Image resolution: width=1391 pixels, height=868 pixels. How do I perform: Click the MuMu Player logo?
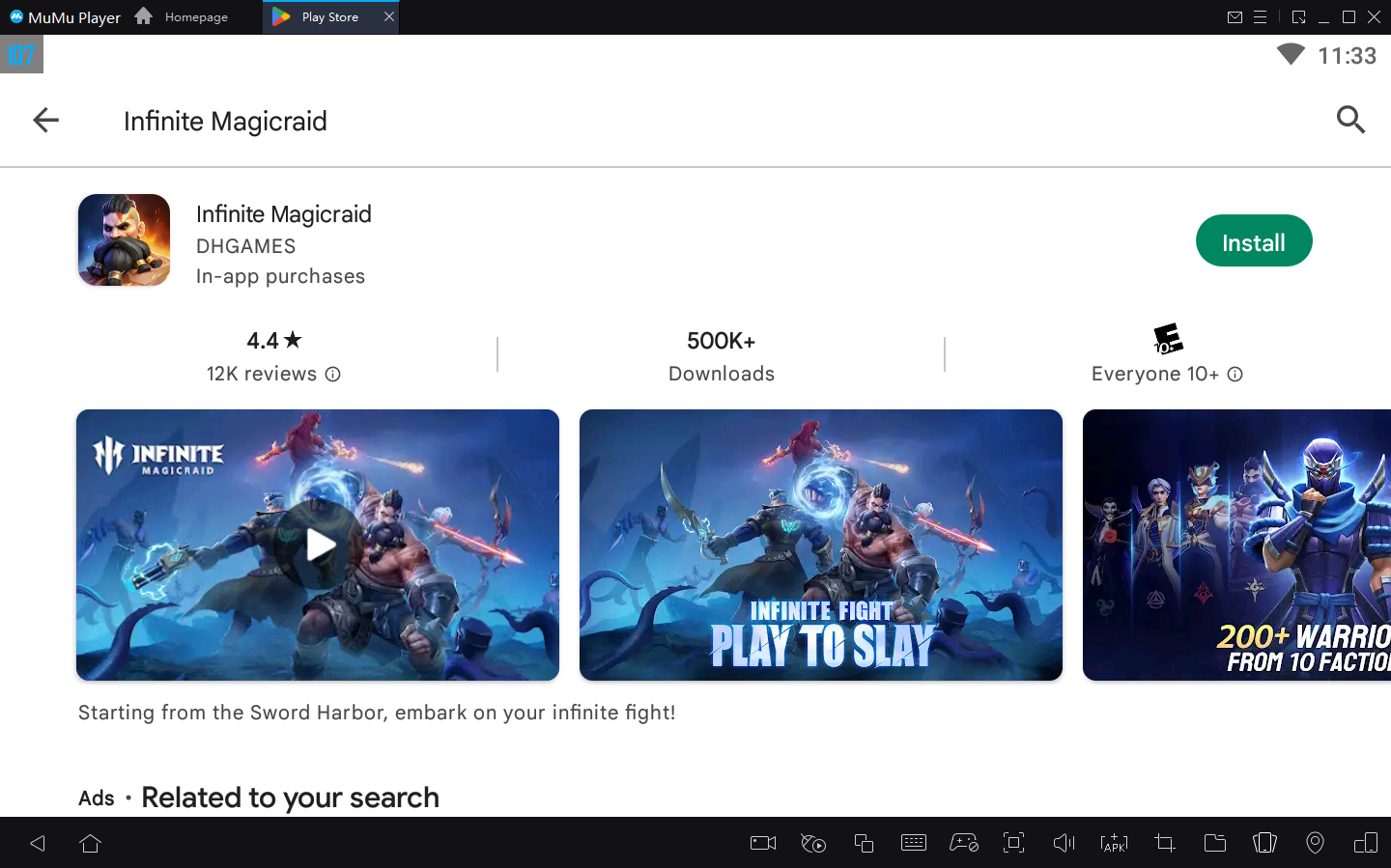tap(65, 16)
